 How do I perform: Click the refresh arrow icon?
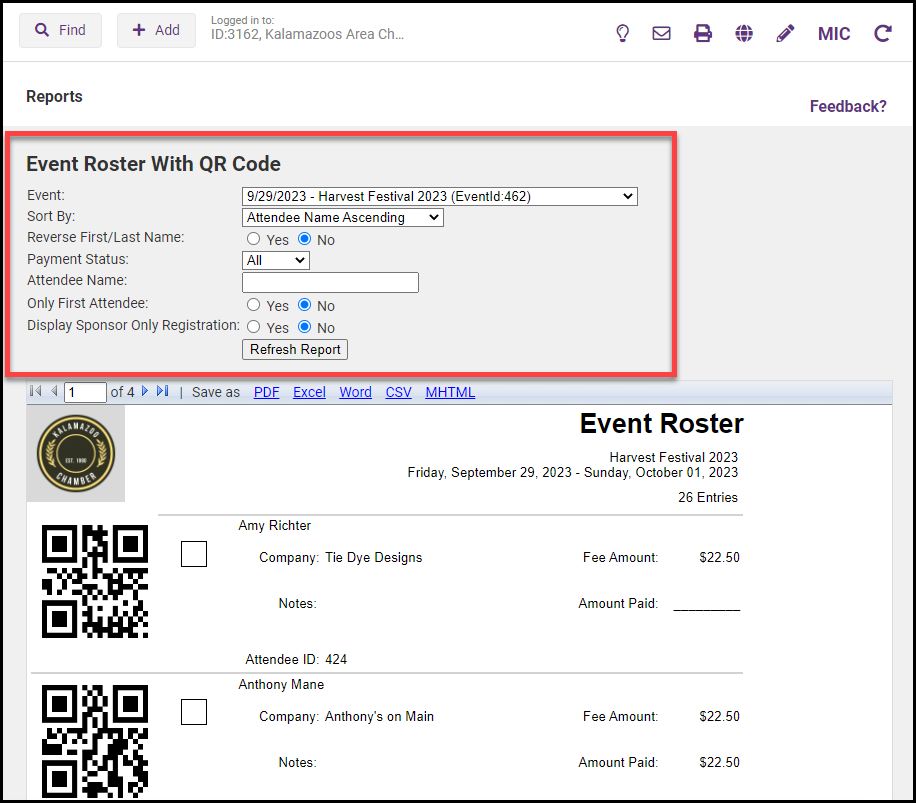click(882, 33)
